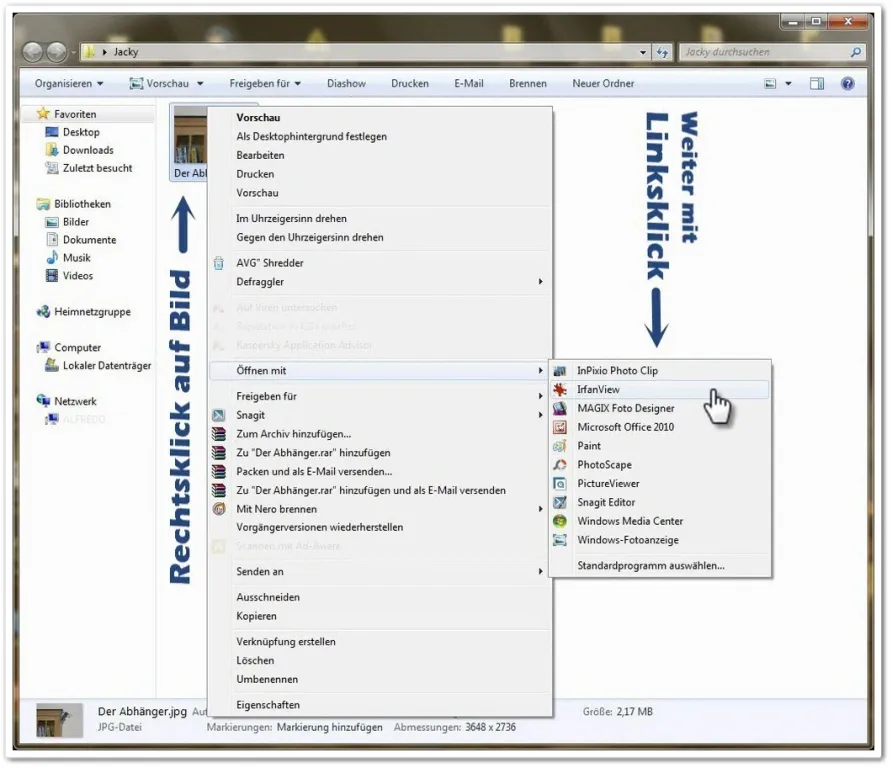Select Zuletzt besucht in the sidebar

coord(97,168)
